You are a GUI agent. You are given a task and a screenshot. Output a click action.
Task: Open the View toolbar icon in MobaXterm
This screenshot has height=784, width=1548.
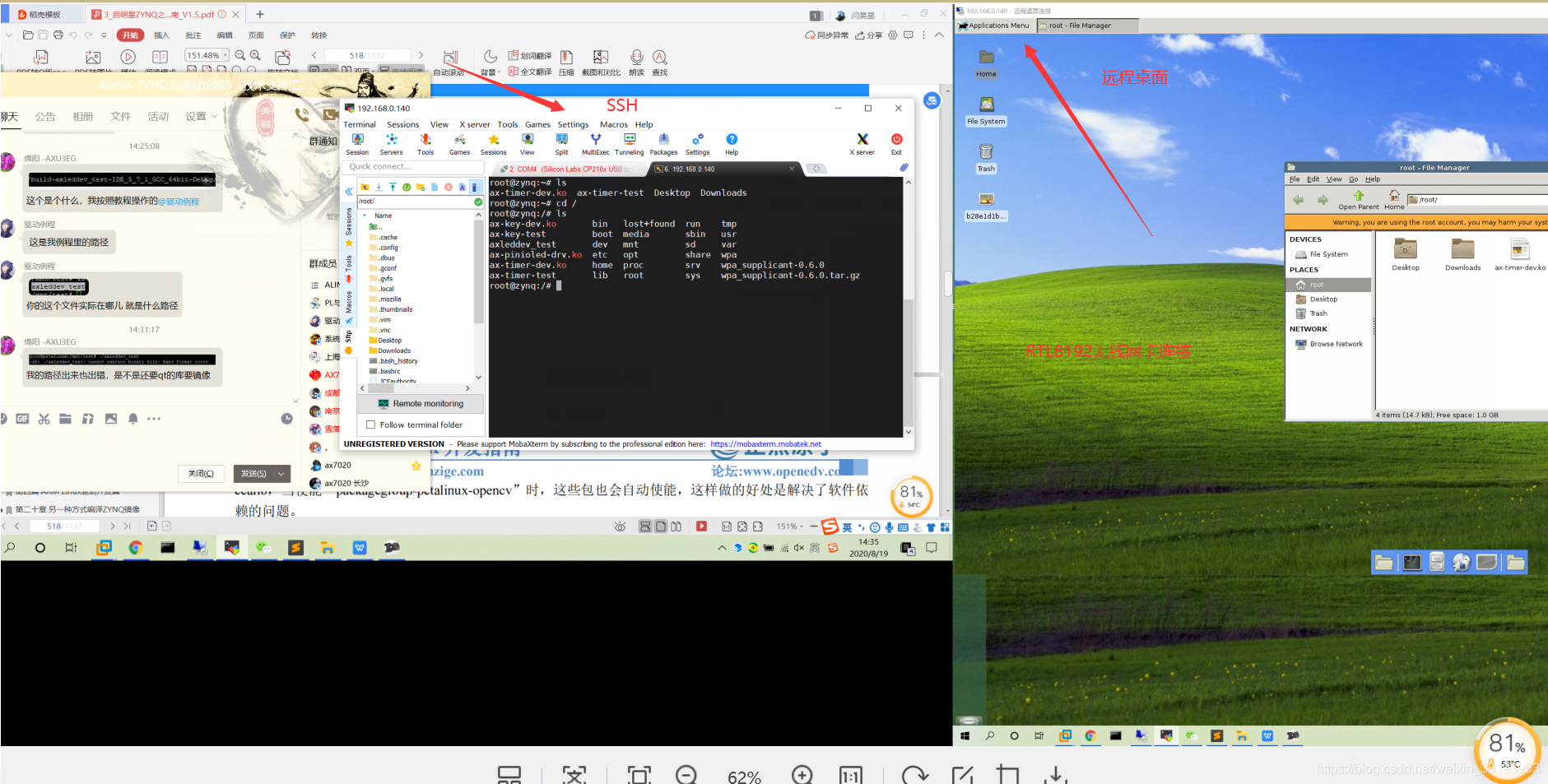pos(528,144)
